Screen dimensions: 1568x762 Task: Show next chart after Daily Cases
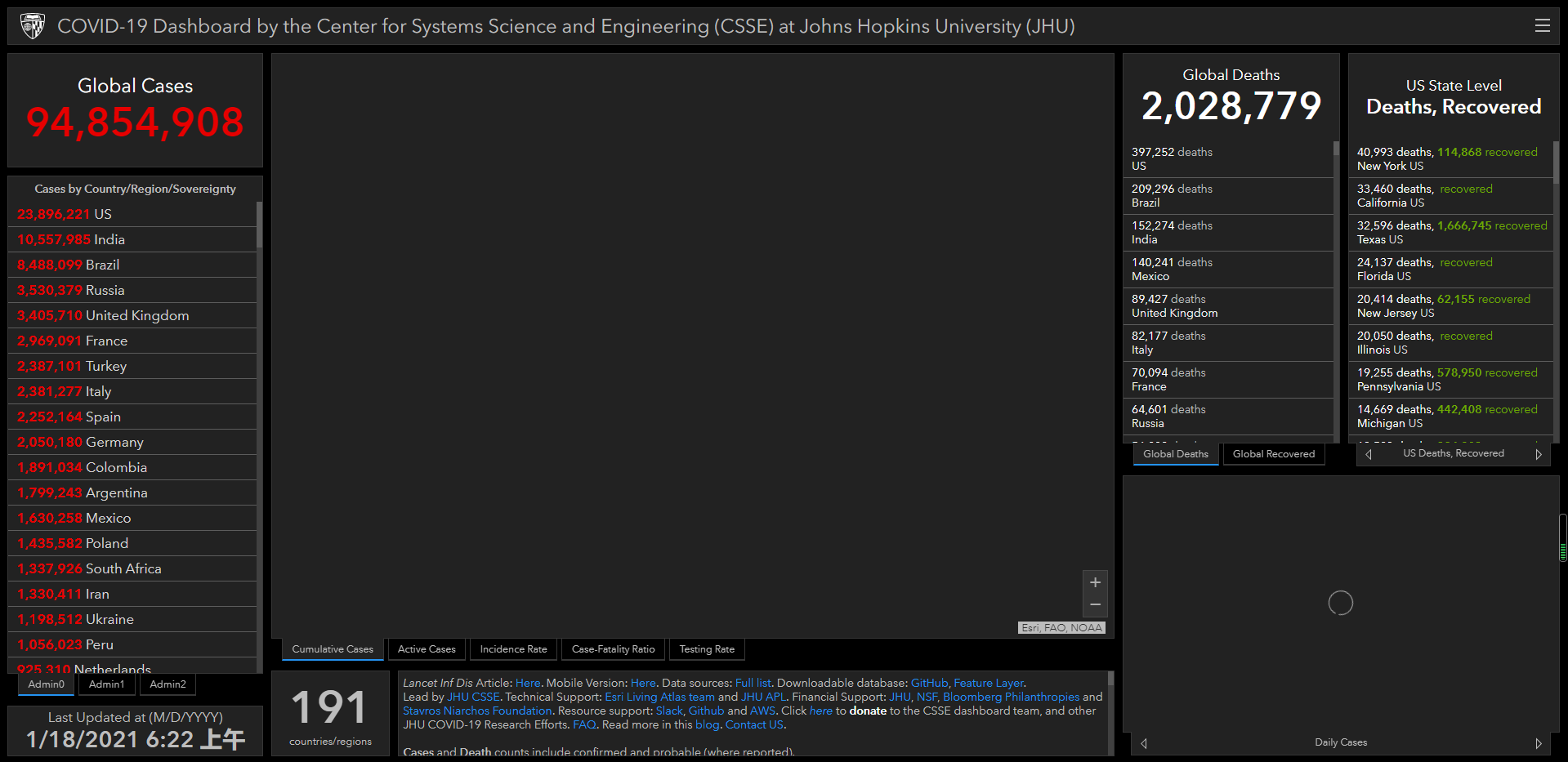pyautogui.click(x=1538, y=743)
